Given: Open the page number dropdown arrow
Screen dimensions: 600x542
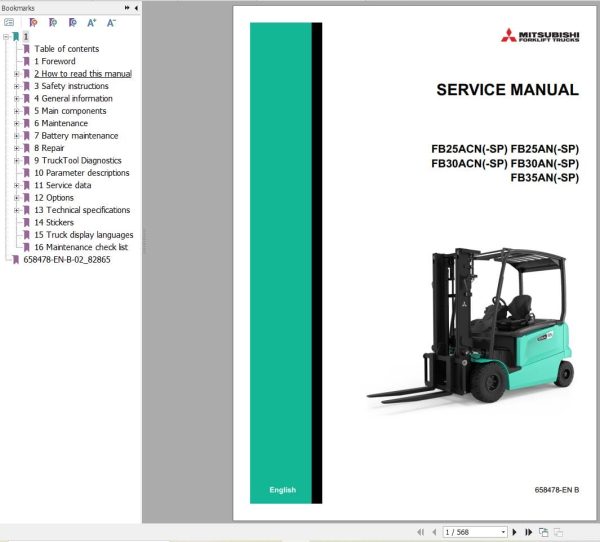Looking at the screenshot, I should (x=503, y=532).
